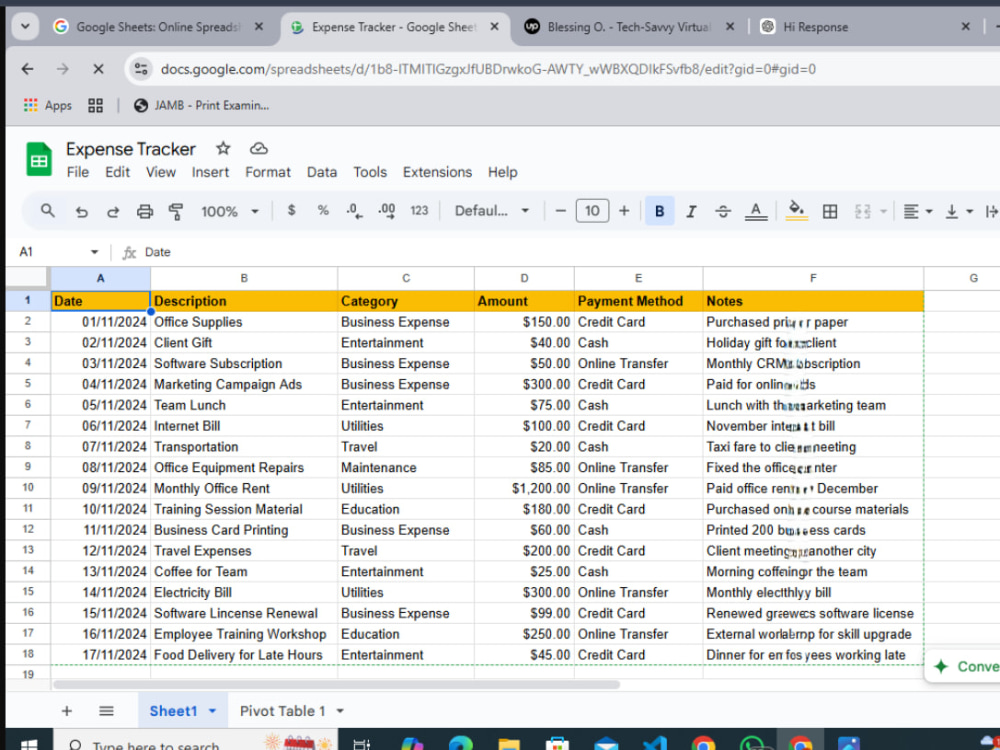Redo the last action
Screen dimensions: 1000x750
113,211
